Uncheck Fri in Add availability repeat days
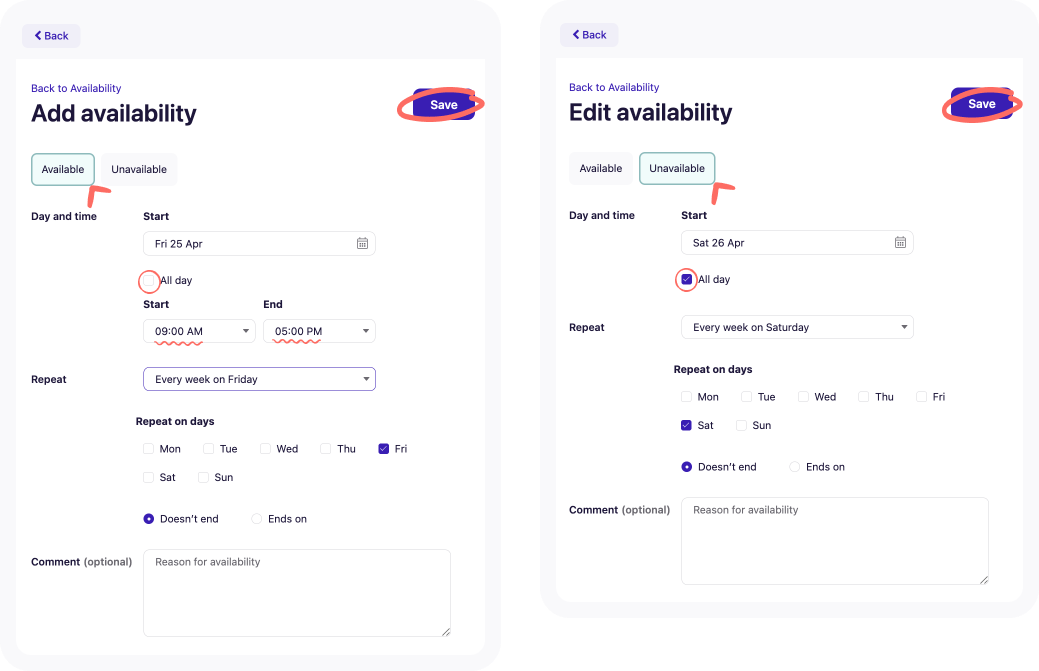This screenshot has width=1039, height=671. [384, 448]
